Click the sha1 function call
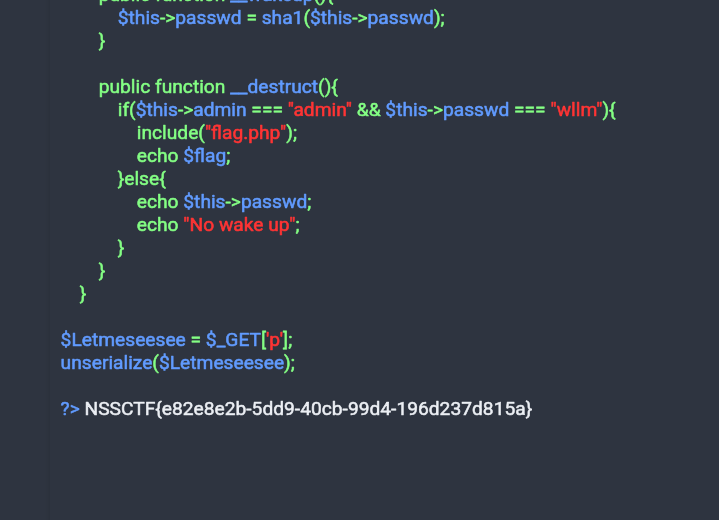The image size is (719, 520). click(353, 18)
